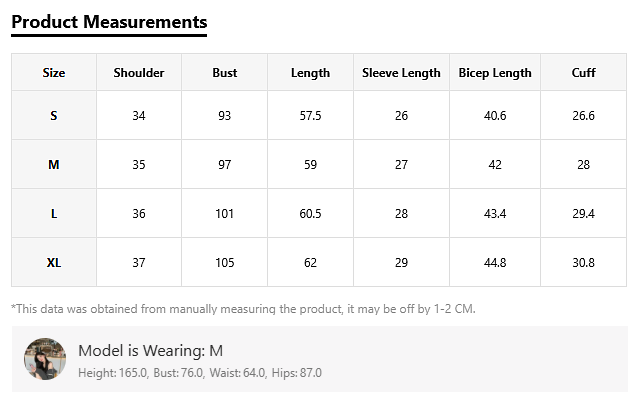
Task: Click the Sleeve Length column header
Action: click(401, 73)
